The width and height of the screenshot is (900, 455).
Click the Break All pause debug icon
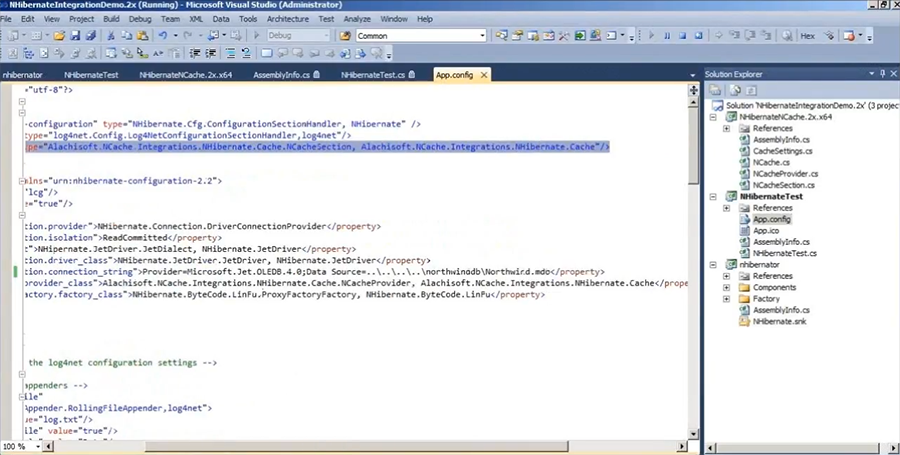click(x=667, y=36)
